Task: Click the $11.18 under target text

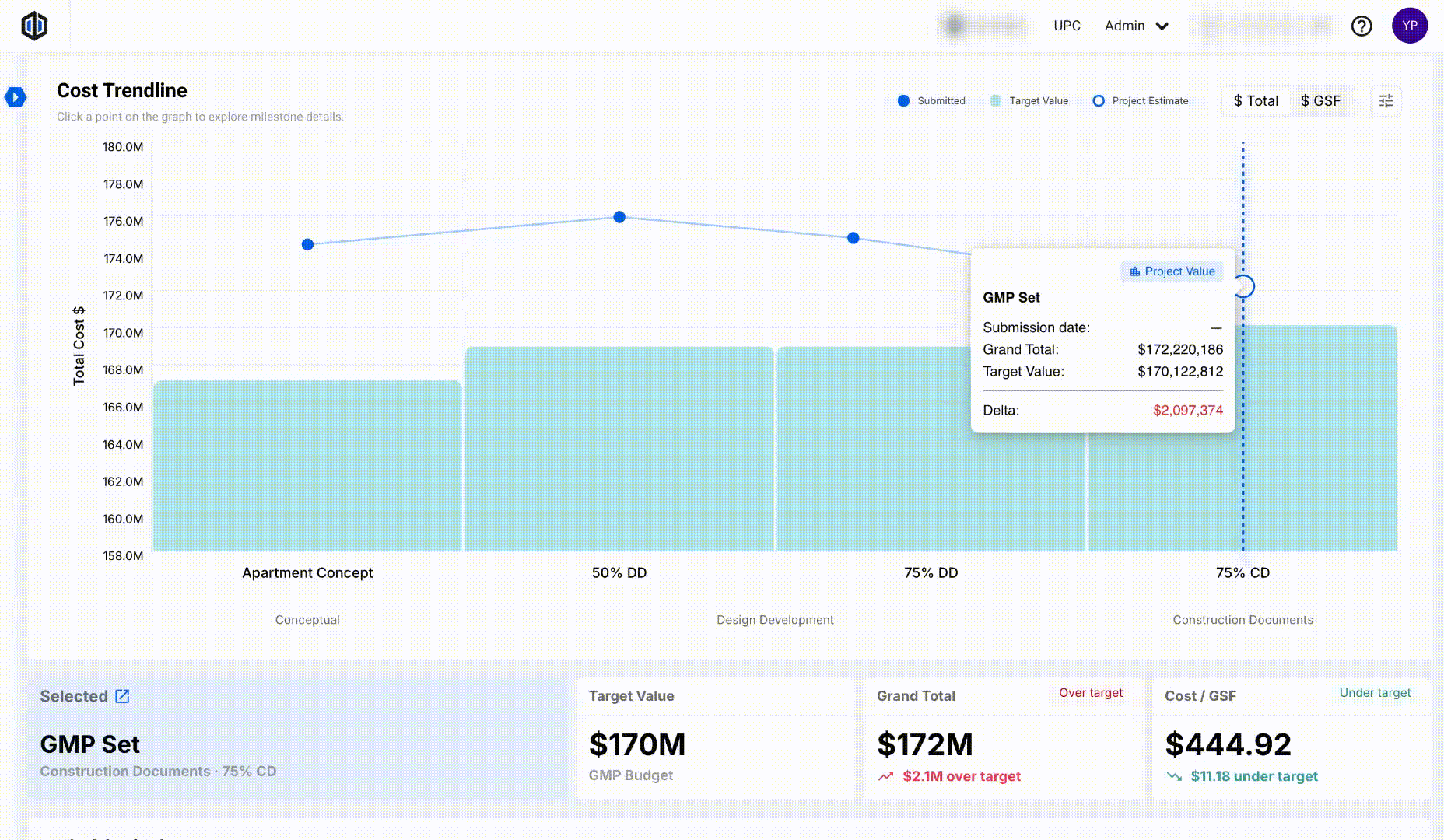Action: click(x=1254, y=776)
